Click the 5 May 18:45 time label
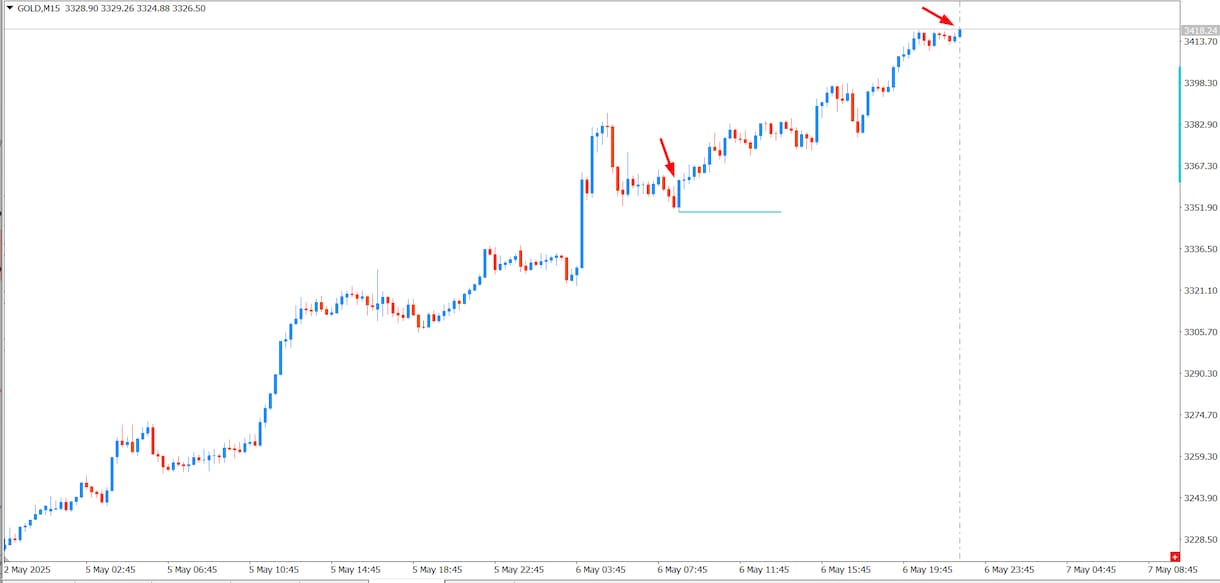 pyautogui.click(x=438, y=570)
